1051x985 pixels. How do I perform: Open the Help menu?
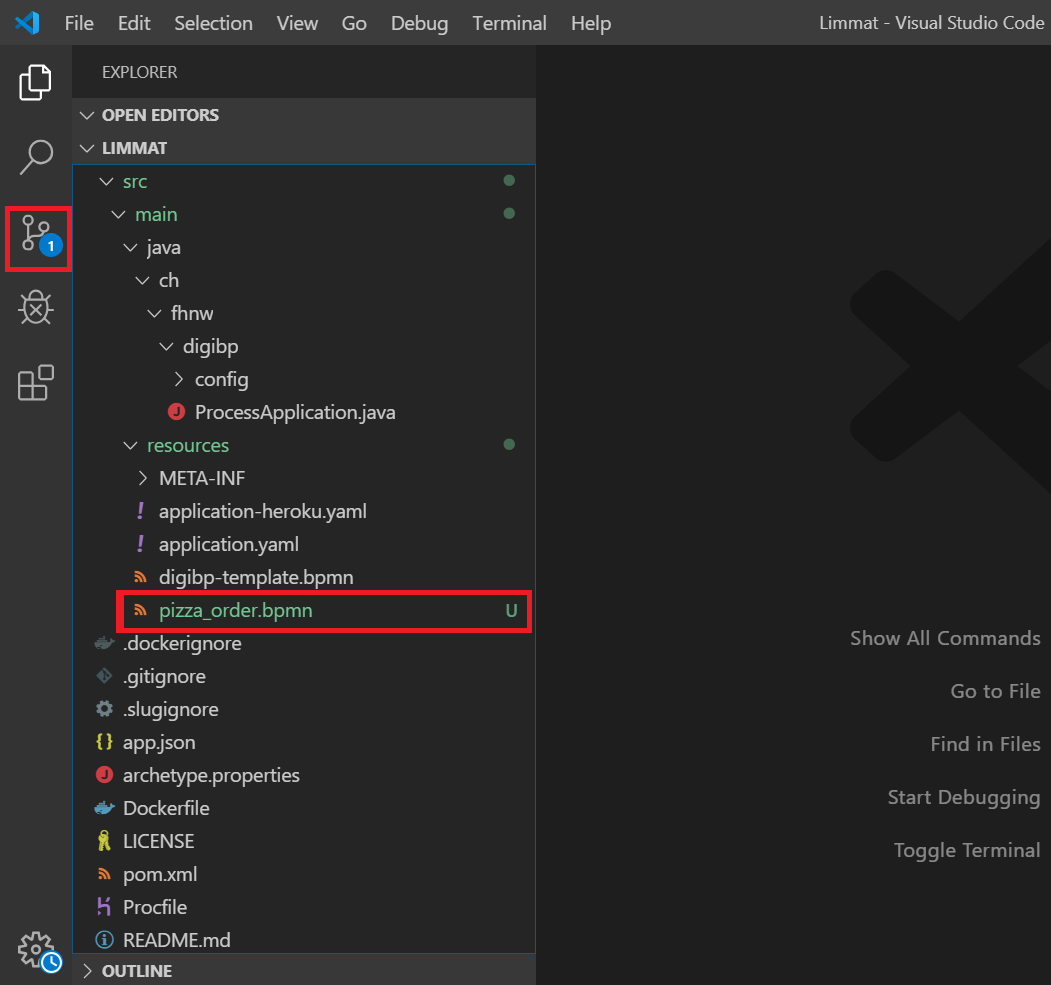pos(591,23)
